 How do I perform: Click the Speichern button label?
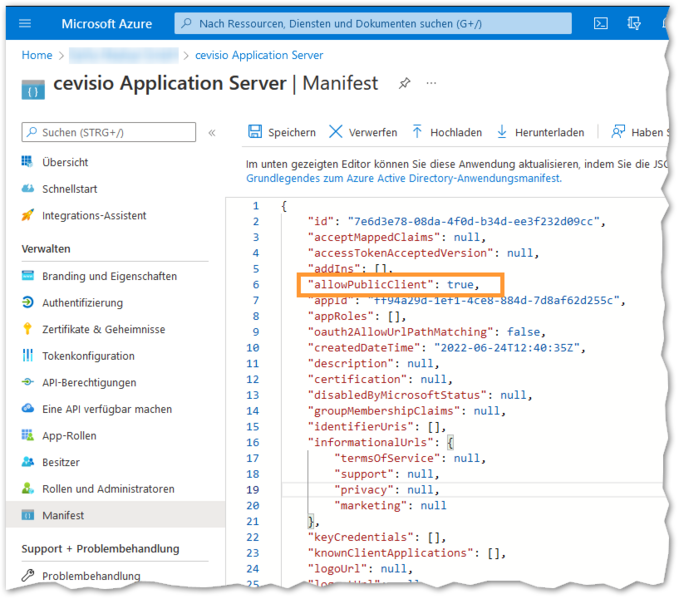292,132
